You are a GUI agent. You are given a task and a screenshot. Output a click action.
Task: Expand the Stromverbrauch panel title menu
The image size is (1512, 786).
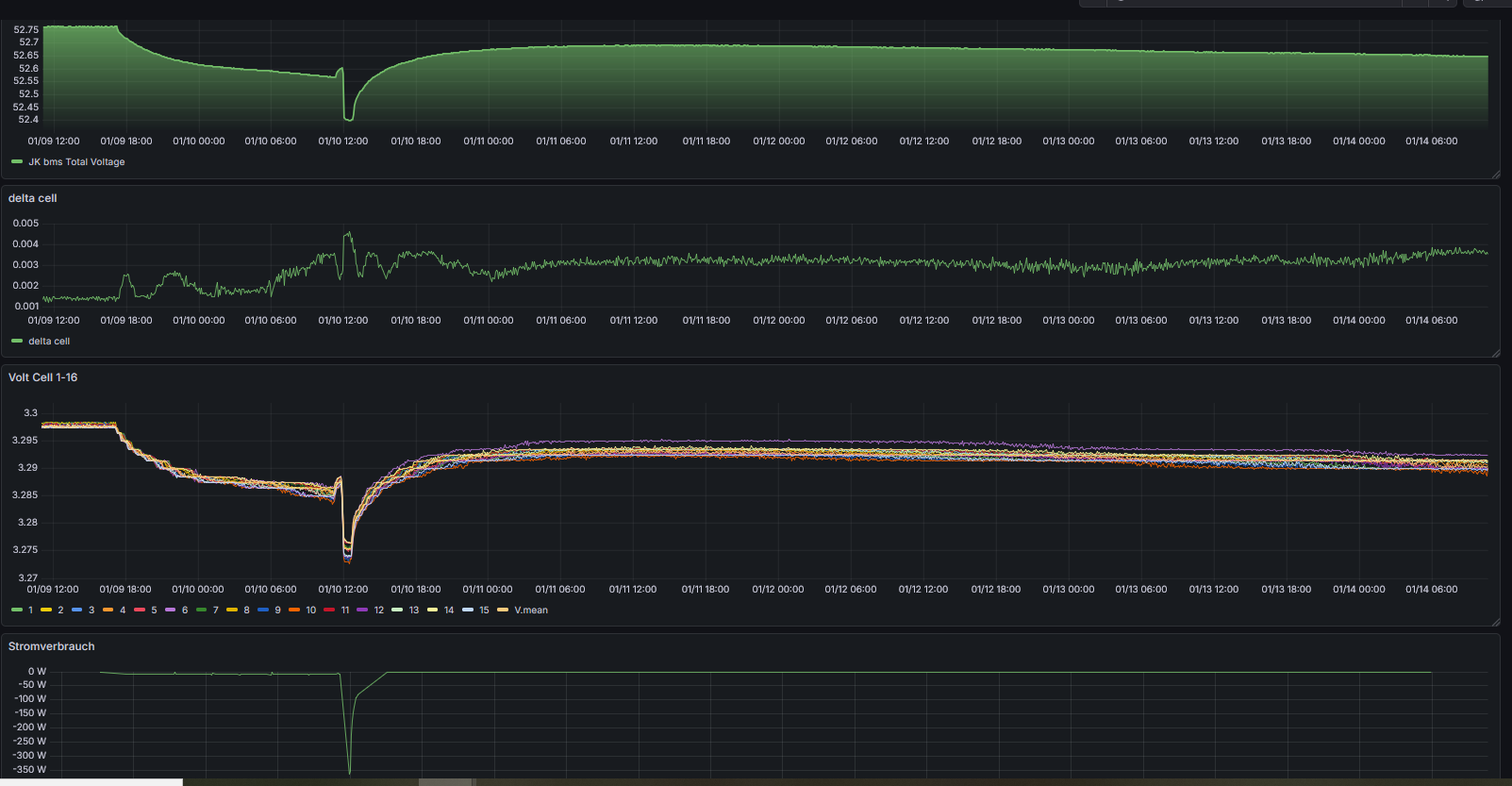[52, 646]
